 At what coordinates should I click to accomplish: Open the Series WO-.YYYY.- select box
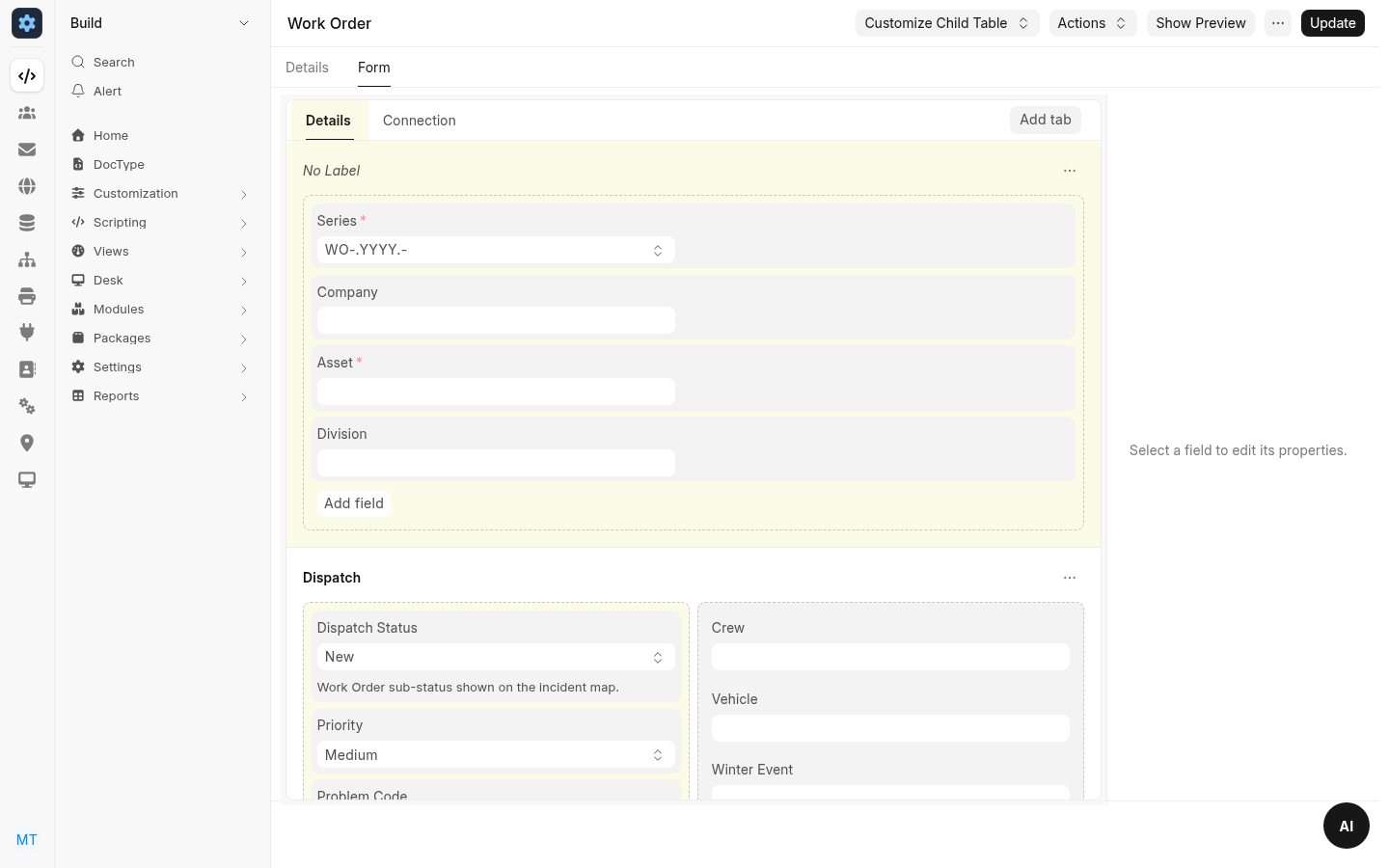click(x=496, y=250)
